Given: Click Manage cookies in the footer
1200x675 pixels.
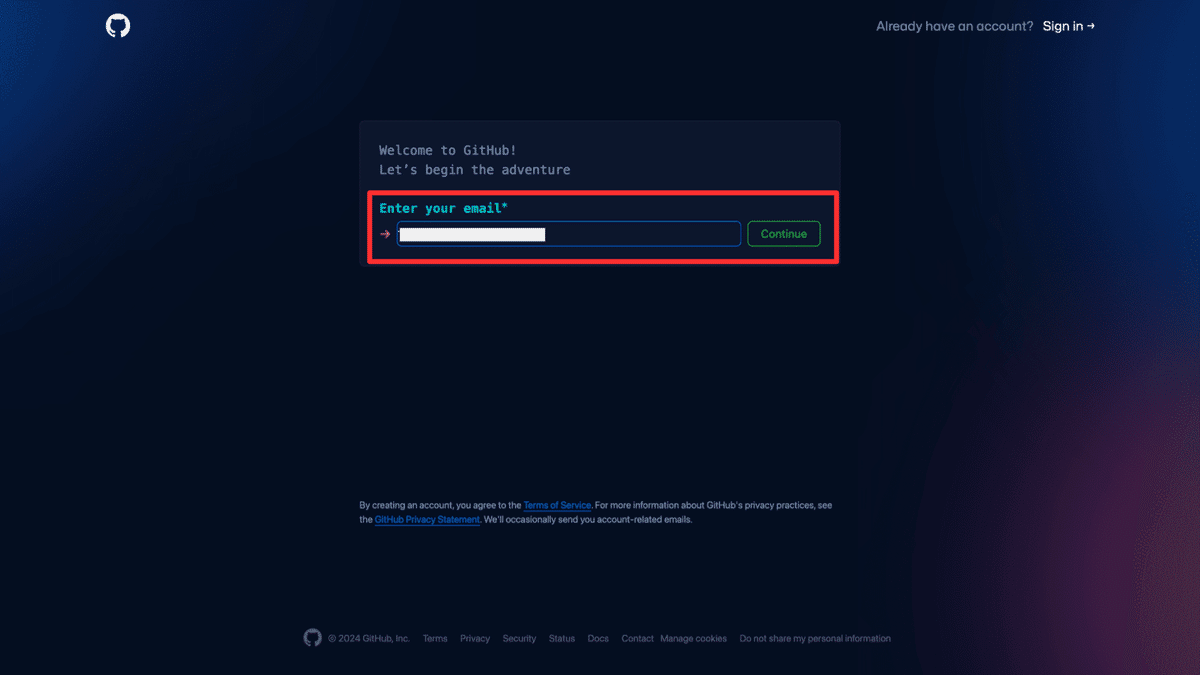Looking at the screenshot, I should [x=693, y=639].
